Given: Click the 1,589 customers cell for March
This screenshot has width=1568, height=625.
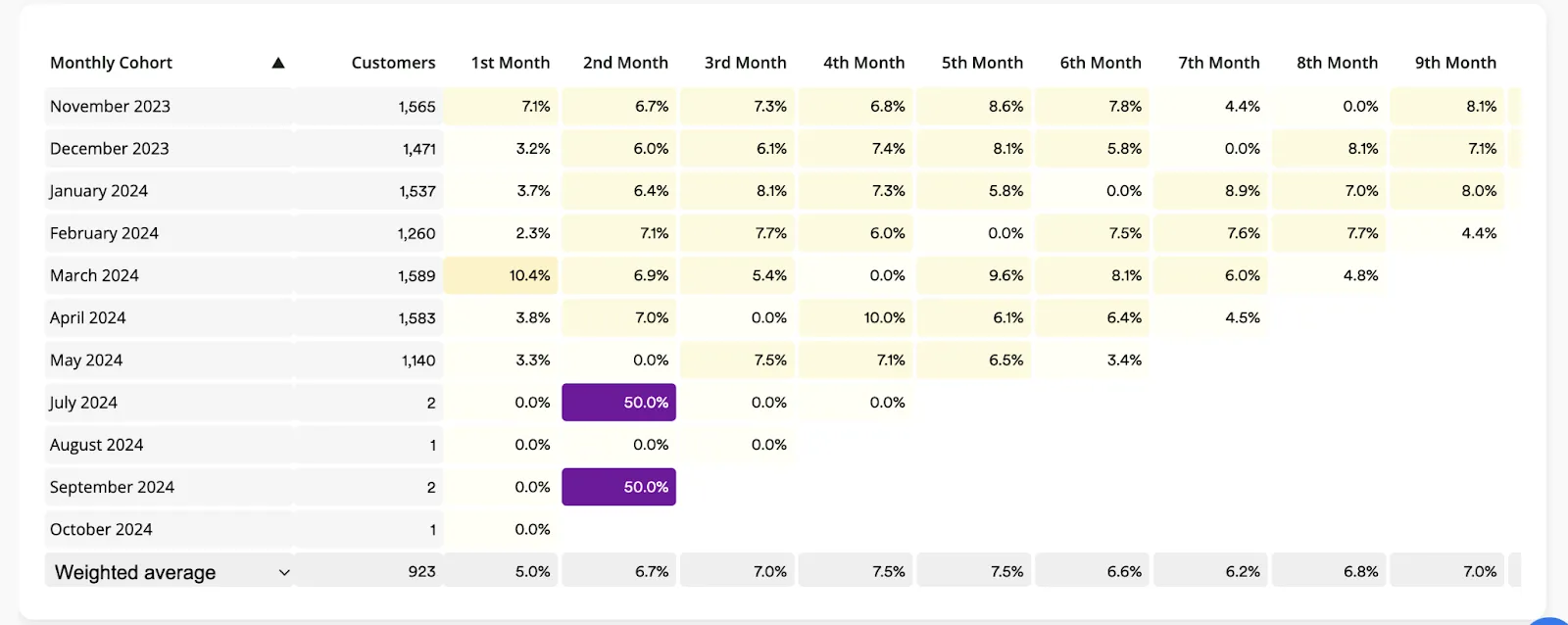Looking at the screenshot, I should 368,275.
